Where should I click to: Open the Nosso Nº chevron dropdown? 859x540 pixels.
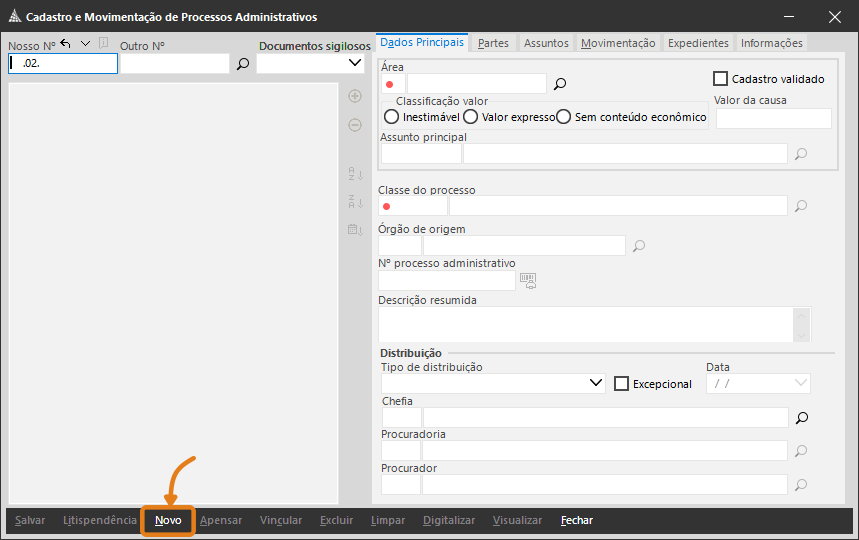coord(85,43)
